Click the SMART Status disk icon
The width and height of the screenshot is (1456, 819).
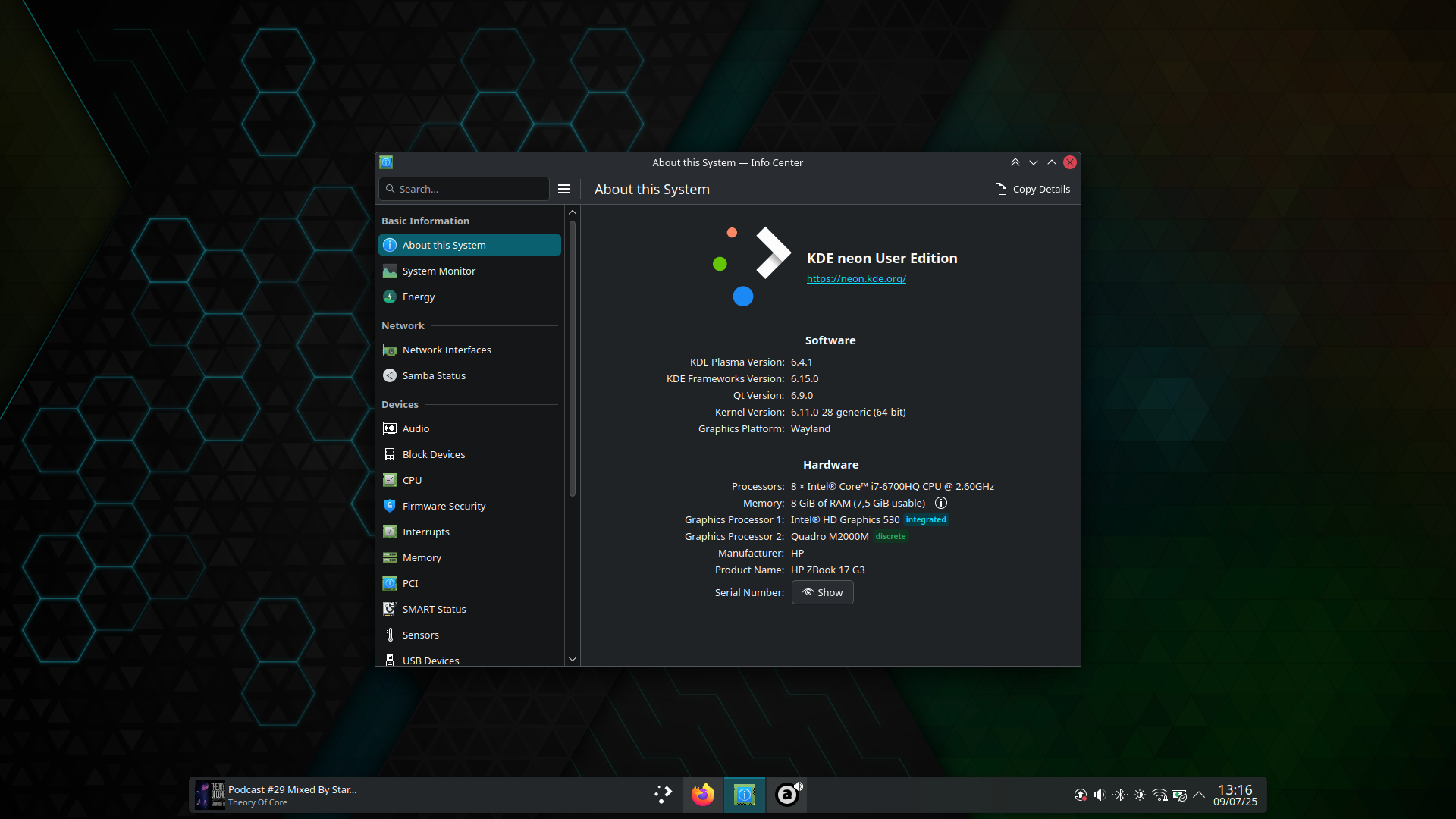pos(390,609)
